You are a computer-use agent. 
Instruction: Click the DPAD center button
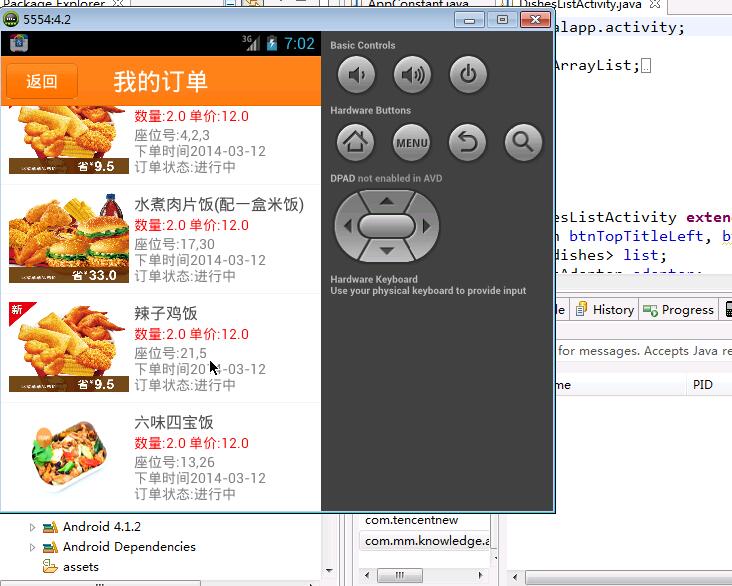click(x=387, y=226)
